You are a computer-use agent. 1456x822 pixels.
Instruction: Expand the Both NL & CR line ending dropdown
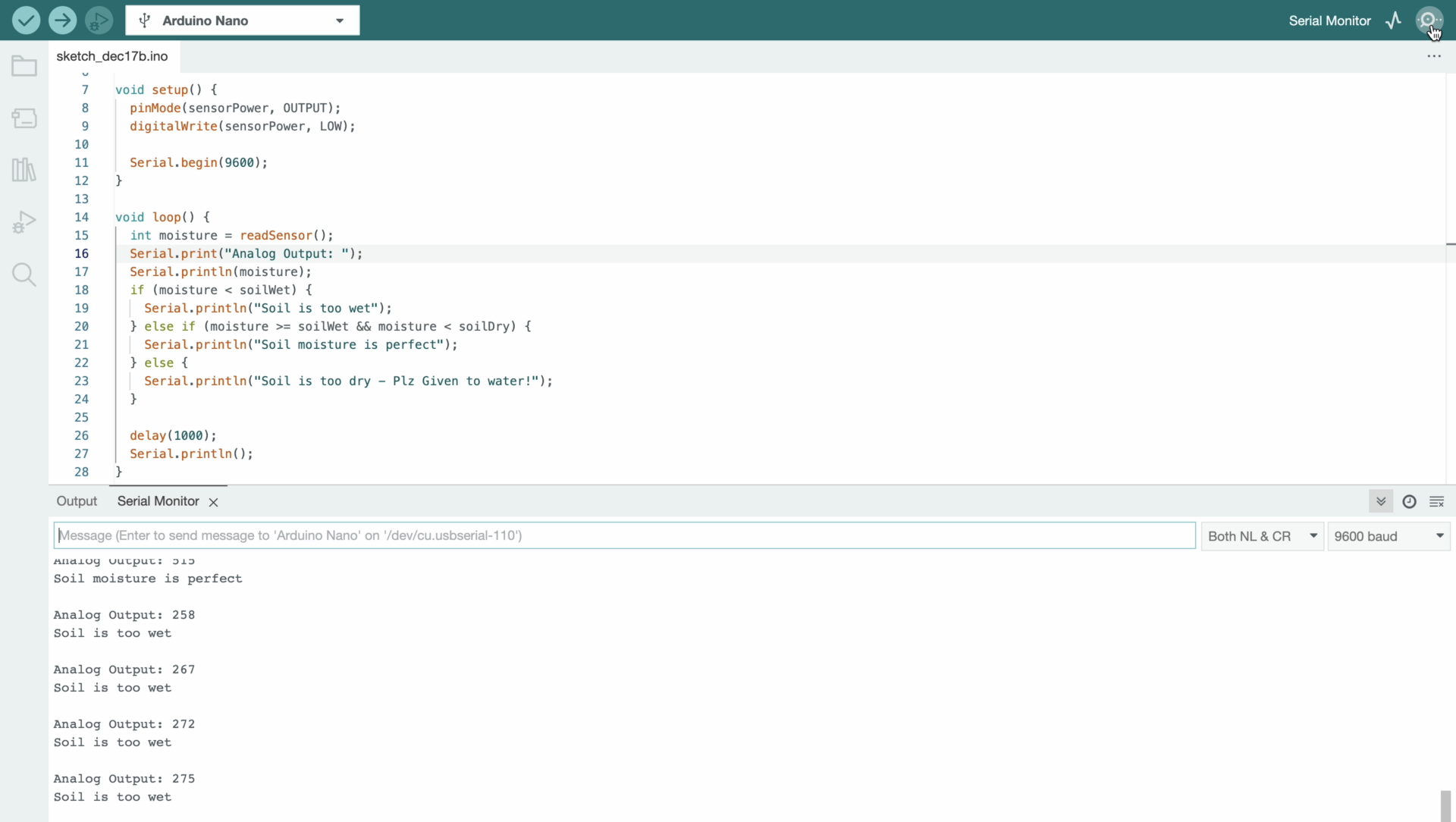click(x=1263, y=536)
